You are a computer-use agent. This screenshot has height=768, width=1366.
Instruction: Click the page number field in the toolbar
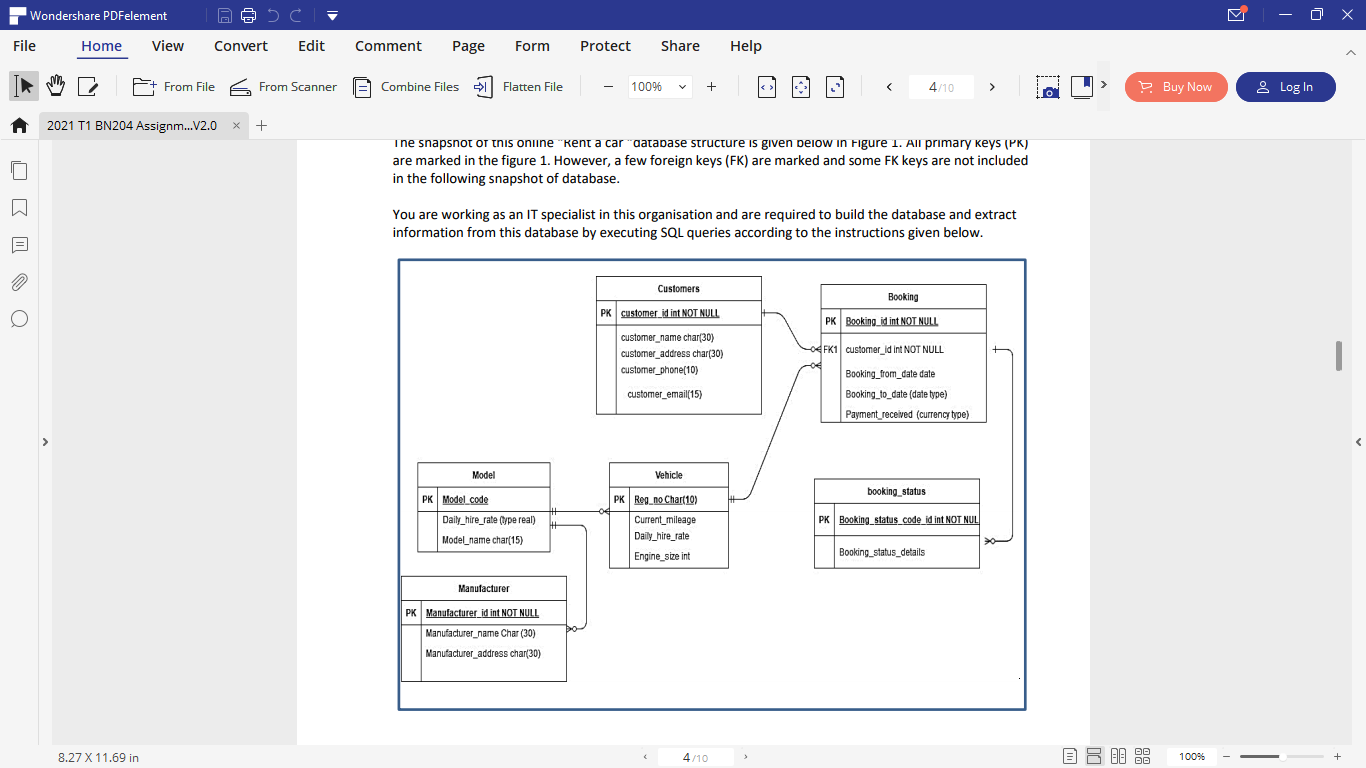[x=940, y=87]
